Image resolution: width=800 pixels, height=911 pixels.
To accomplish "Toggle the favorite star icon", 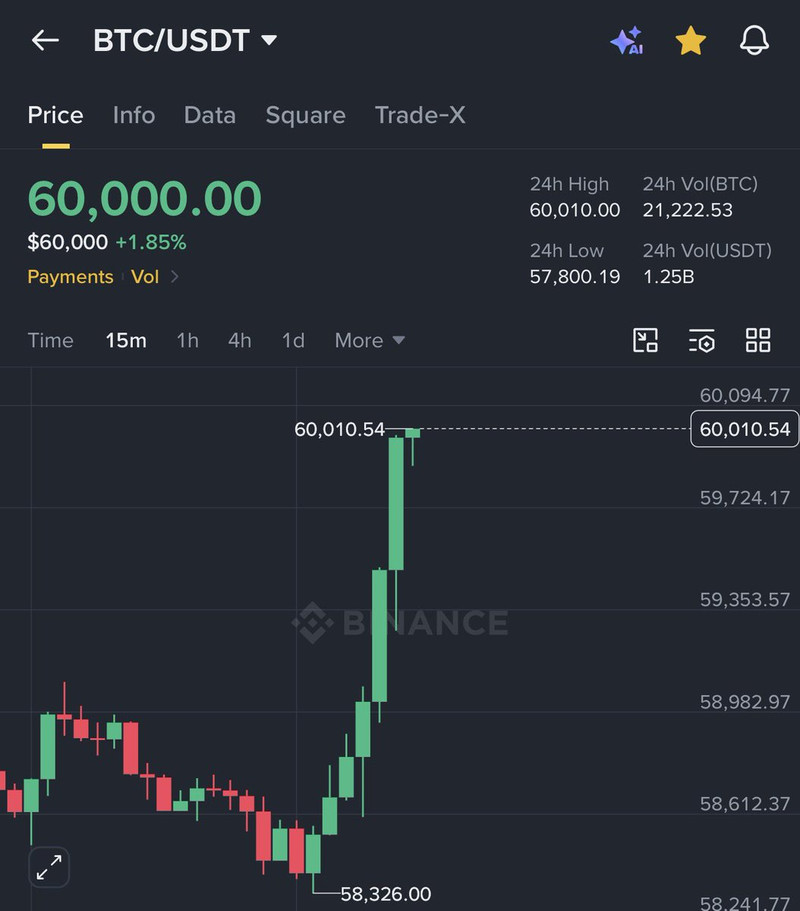I will (690, 41).
